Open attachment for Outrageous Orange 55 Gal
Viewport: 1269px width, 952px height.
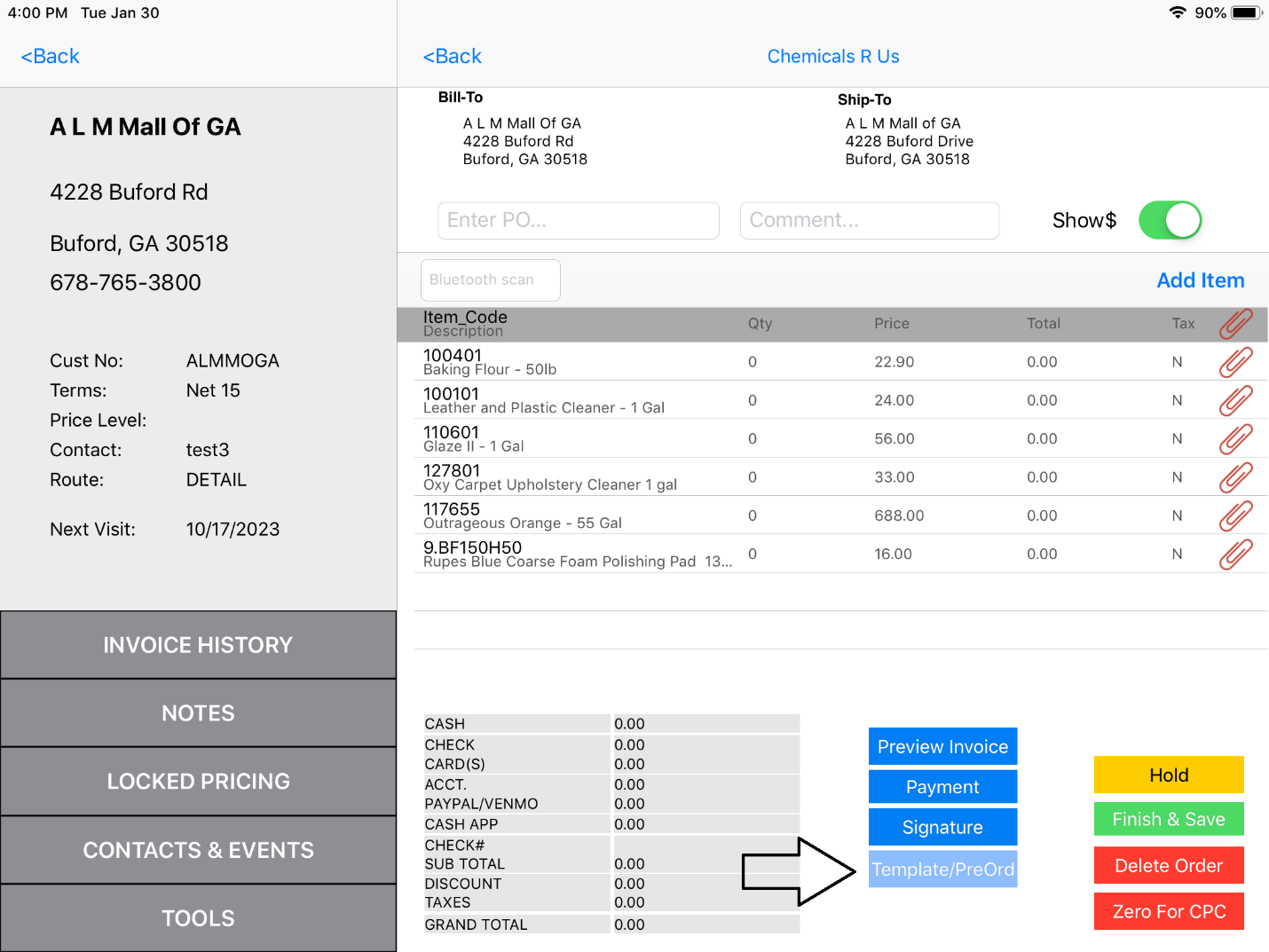tap(1236, 515)
